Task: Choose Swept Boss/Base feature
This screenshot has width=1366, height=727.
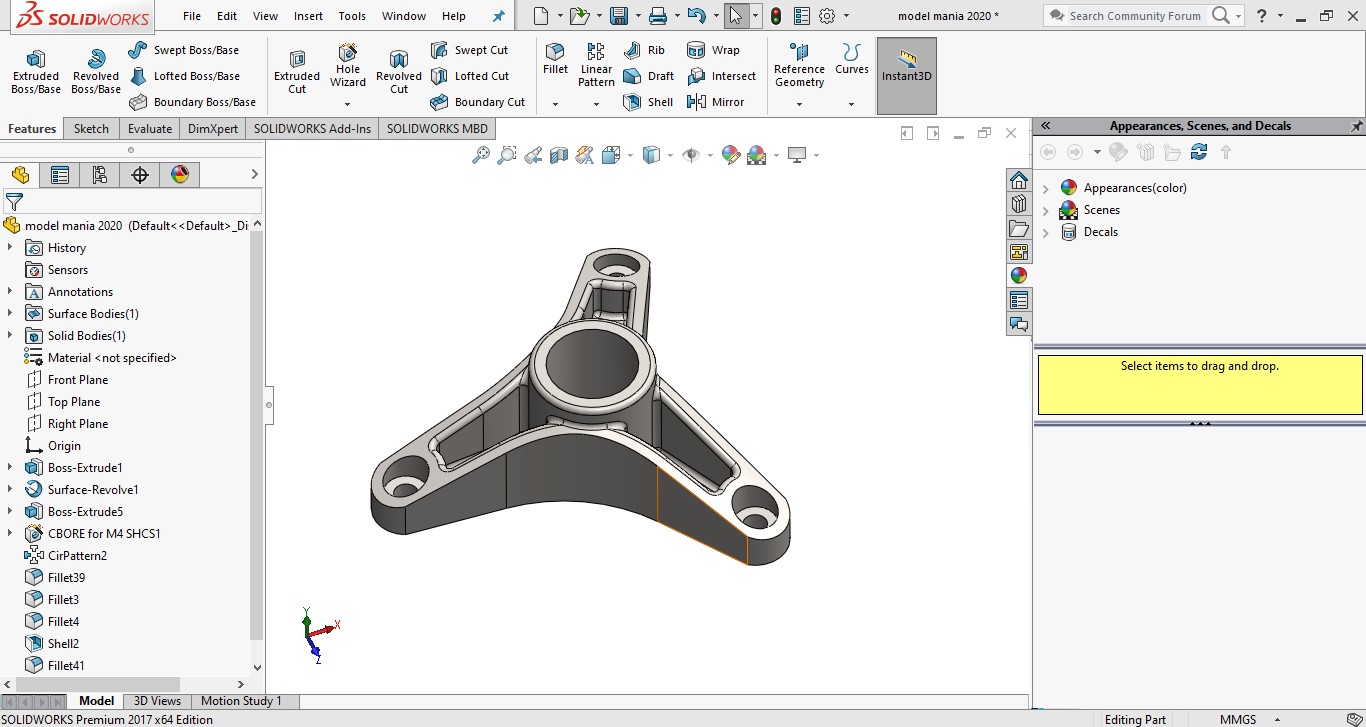Action: [x=184, y=50]
